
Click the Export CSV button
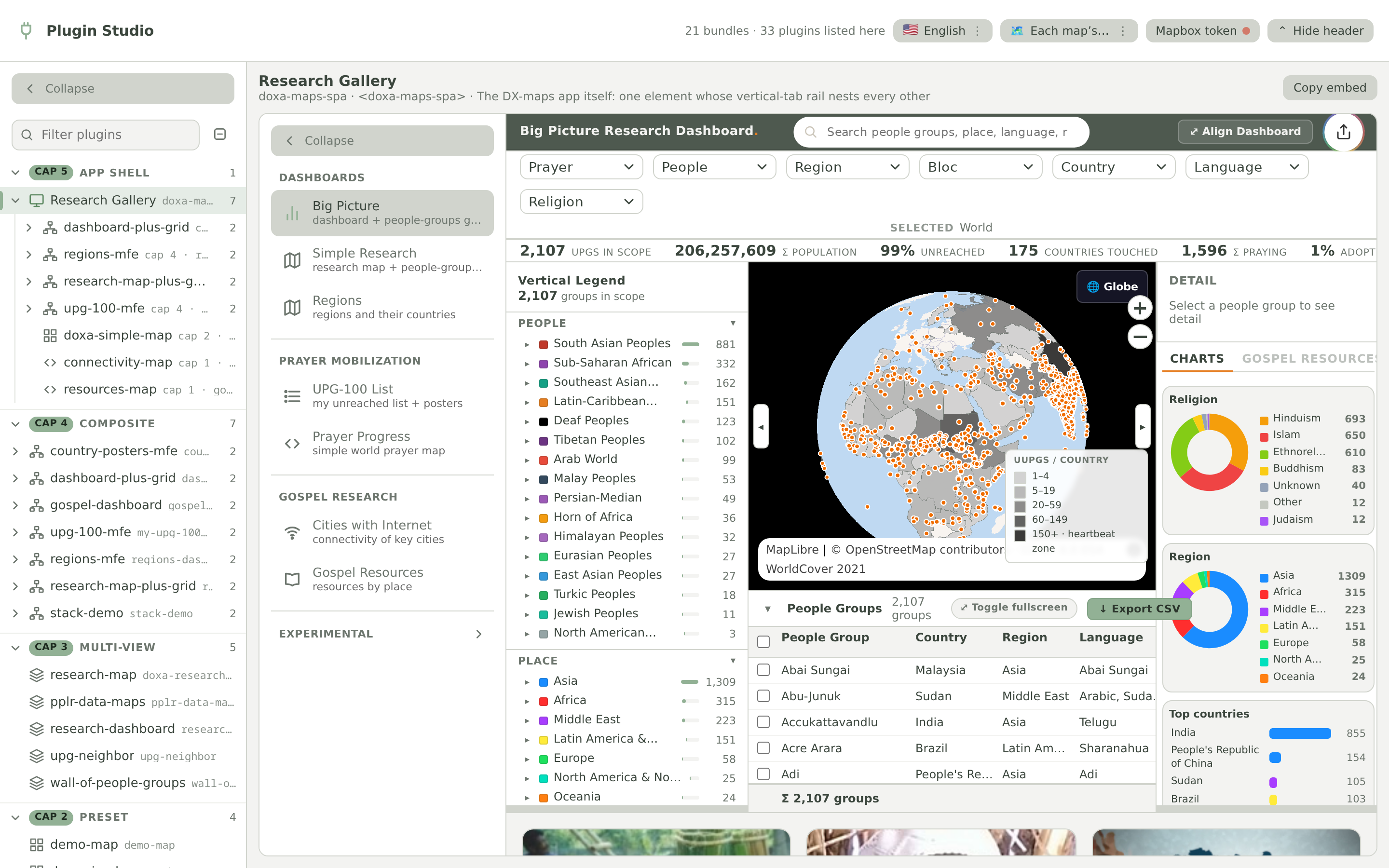(x=1139, y=609)
